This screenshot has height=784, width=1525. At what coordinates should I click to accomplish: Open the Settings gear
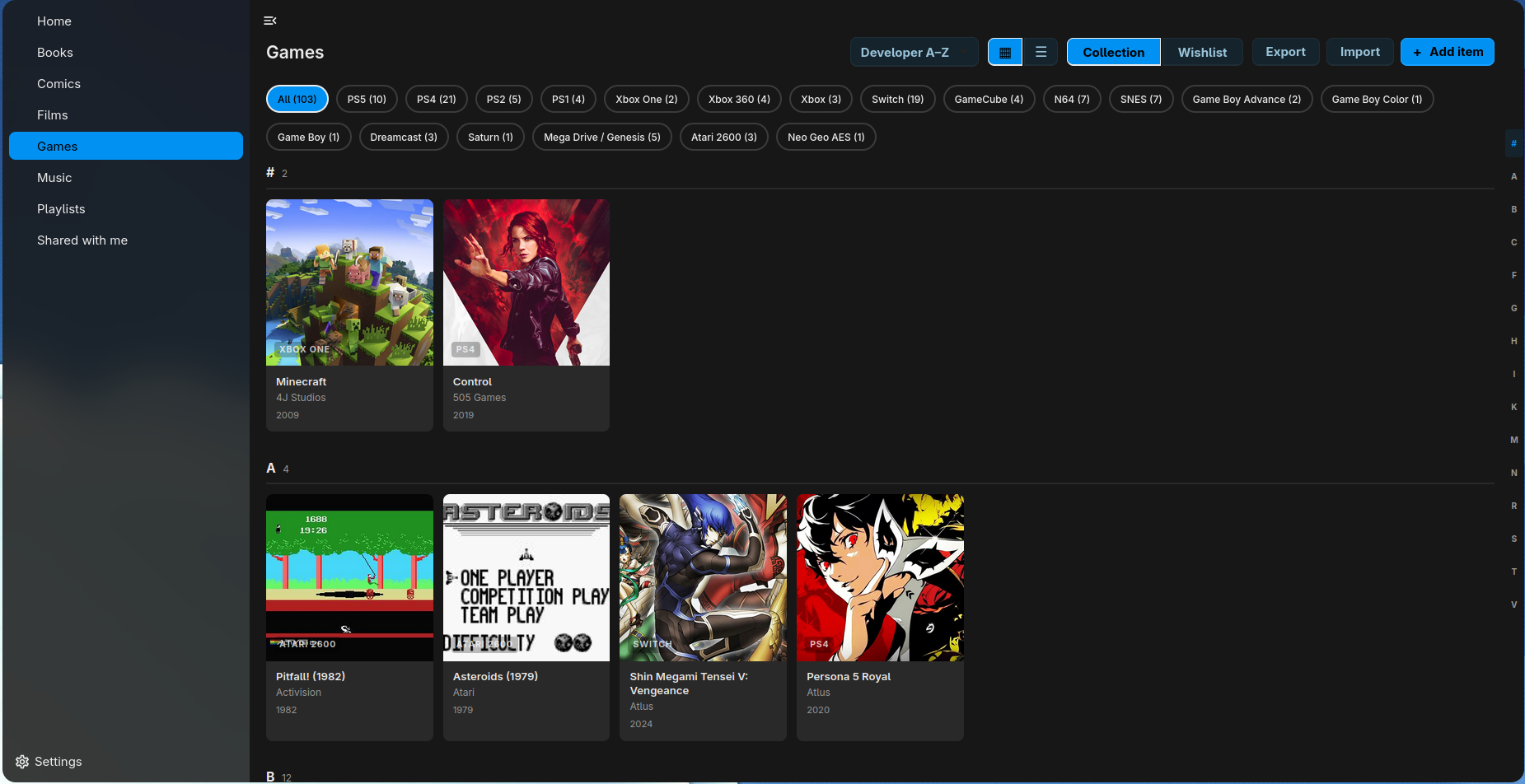22,762
